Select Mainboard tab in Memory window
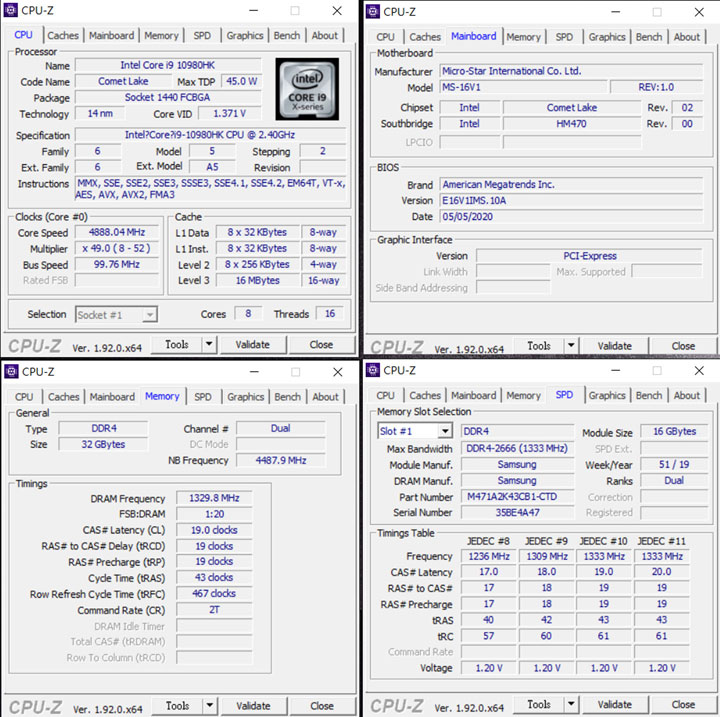This screenshot has height=717, width=720. pos(112,396)
